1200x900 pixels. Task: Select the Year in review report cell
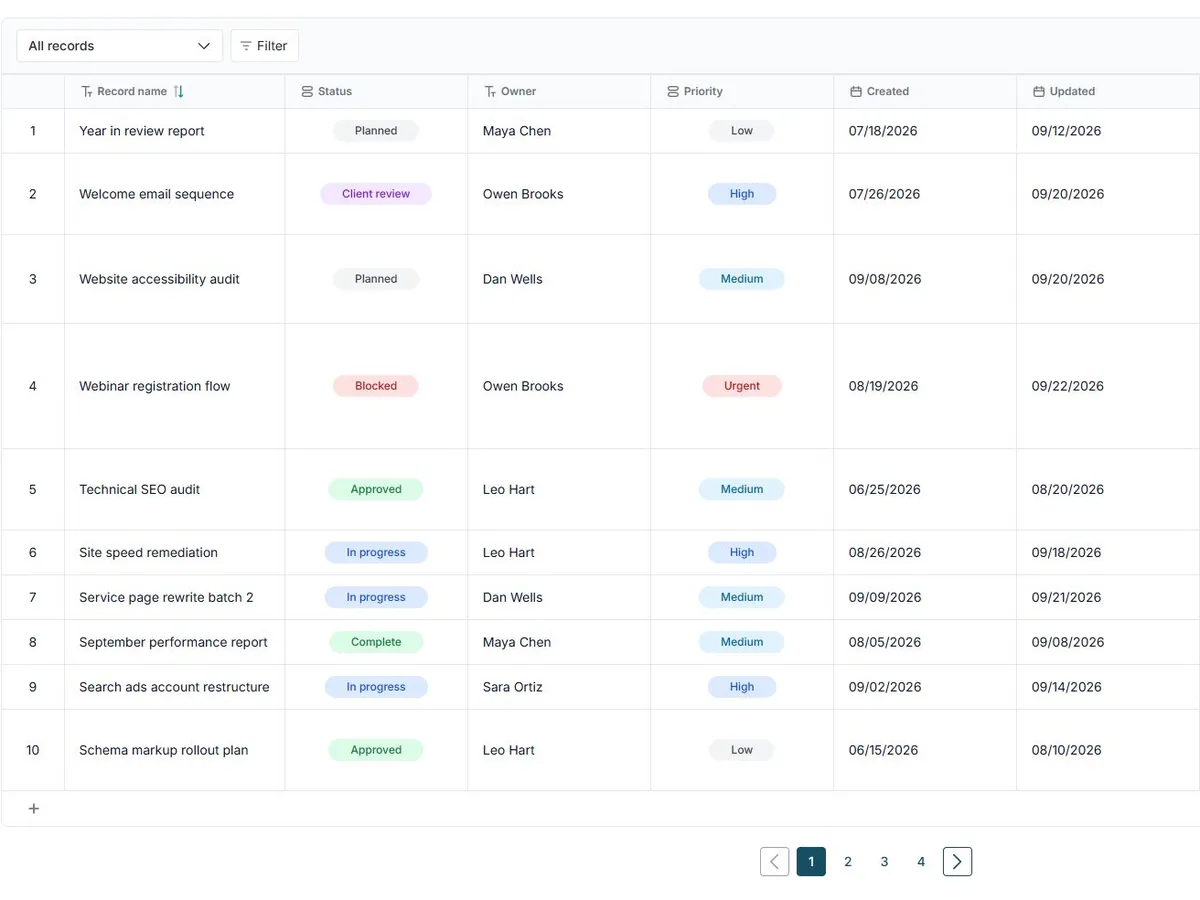click(x=175, y=131)
